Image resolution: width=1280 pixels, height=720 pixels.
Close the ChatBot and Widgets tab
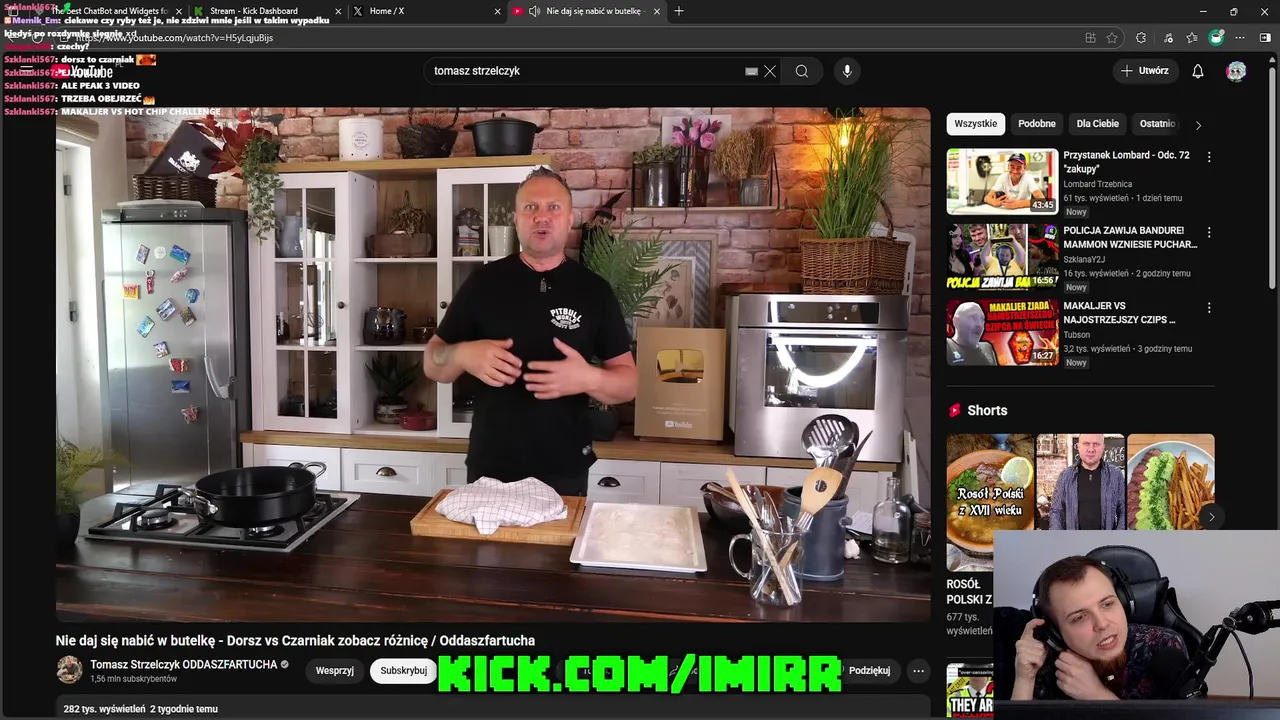[x=179, y=11]
